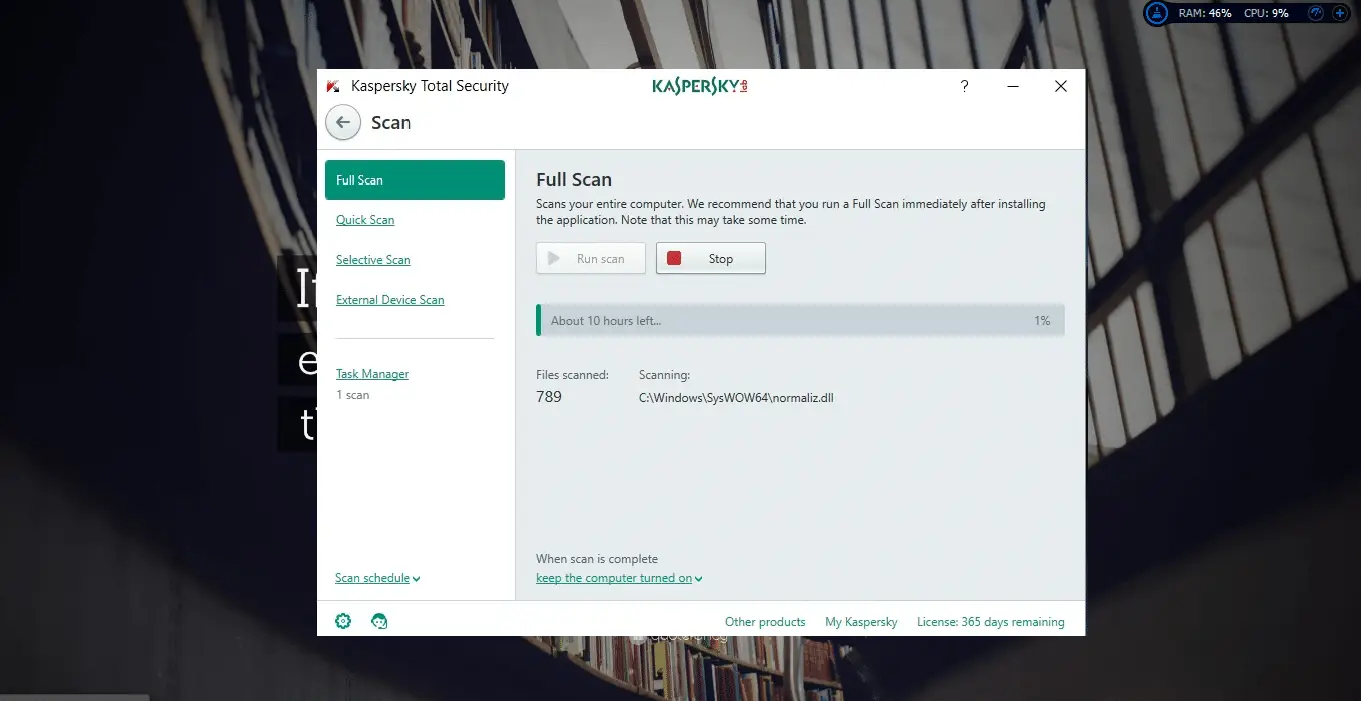Click the disabled Run scan button

tap(590, 258)
